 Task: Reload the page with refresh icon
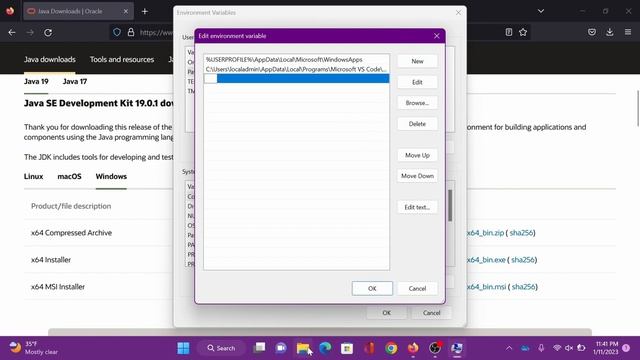48,32
